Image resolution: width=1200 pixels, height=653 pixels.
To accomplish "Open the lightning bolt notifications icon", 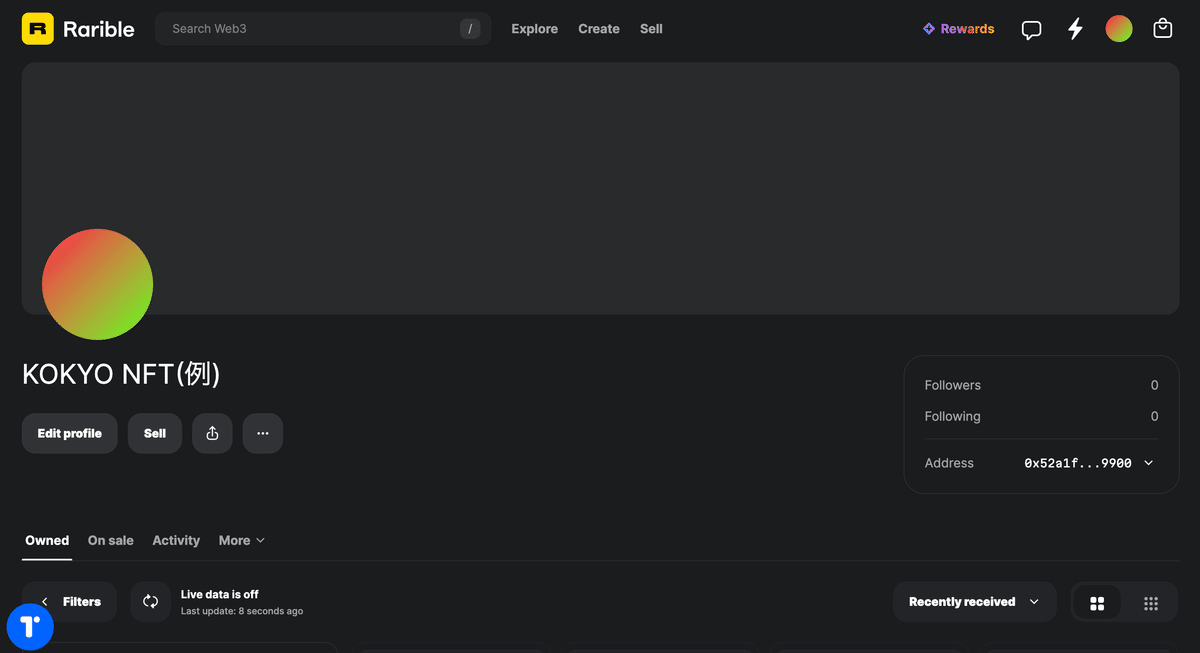I will coord(1075,29).
